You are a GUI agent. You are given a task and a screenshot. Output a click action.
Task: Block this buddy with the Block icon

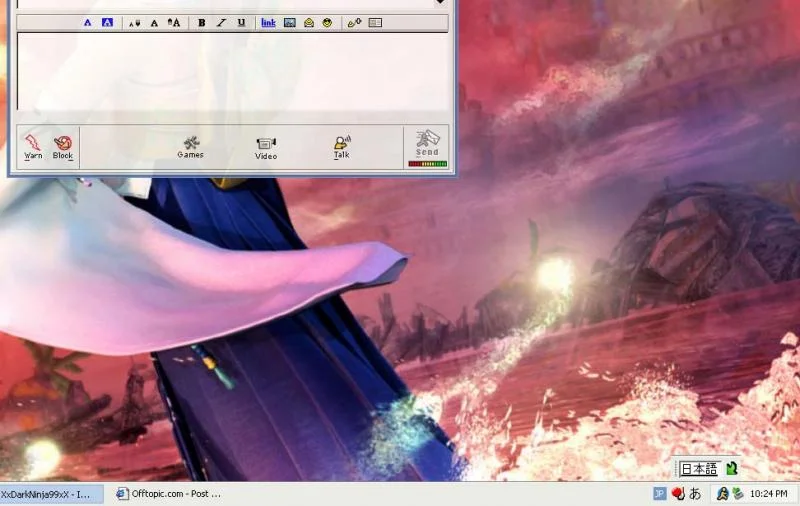tap(63, 147)
